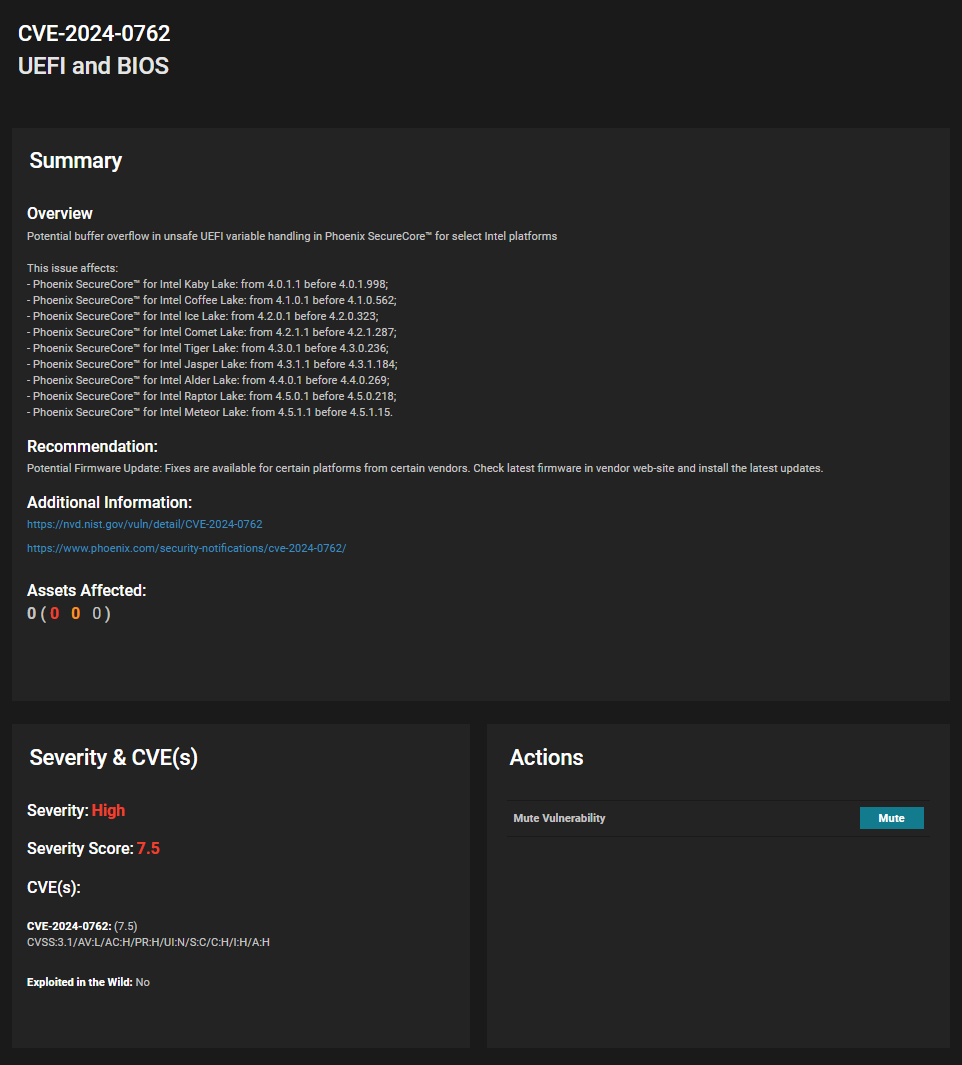Click the 7.5 severity score value

pyautogui.click(x=148, y=848)
